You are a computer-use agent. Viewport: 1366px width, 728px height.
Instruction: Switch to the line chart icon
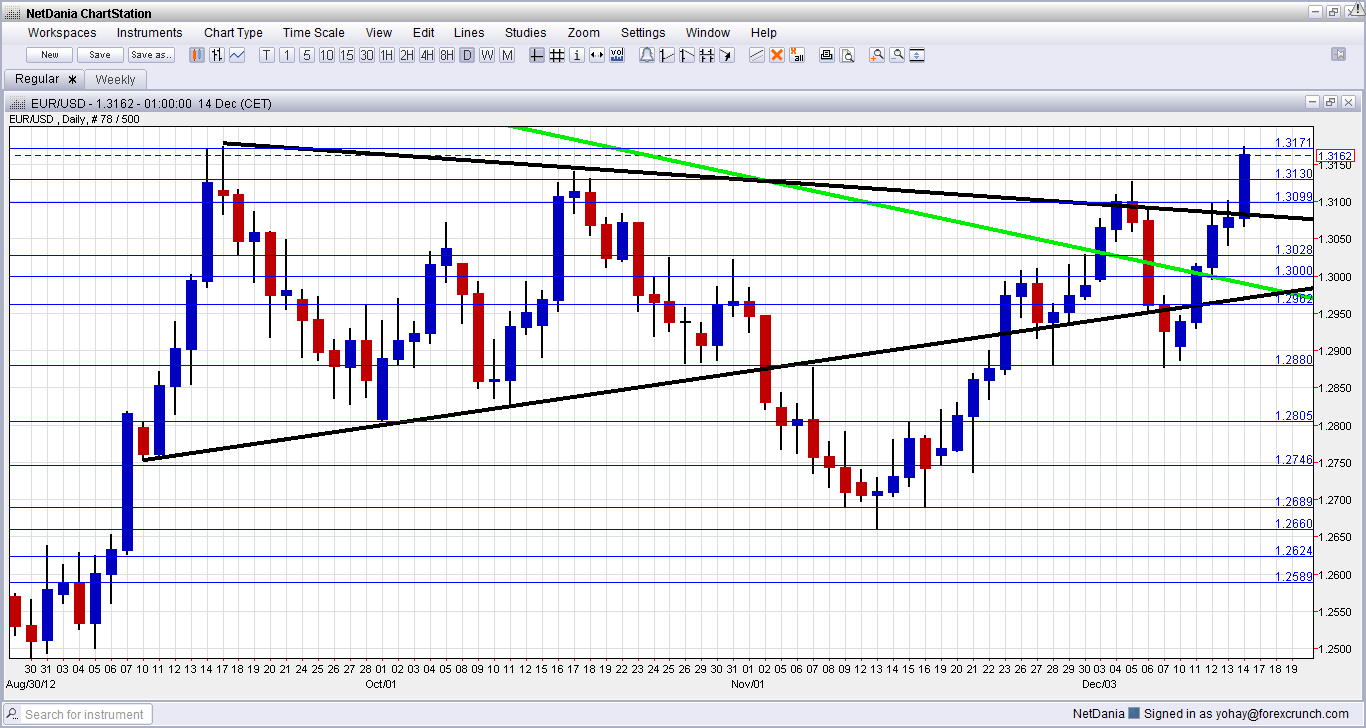tap(237, 55)
